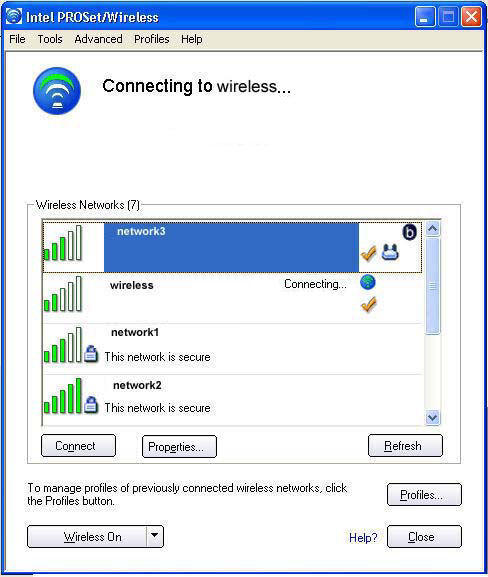Click the green globe connecting icon for wireless
Viewport: 488px width, 577px height.
pyautogui.click(x=368, y=282)
